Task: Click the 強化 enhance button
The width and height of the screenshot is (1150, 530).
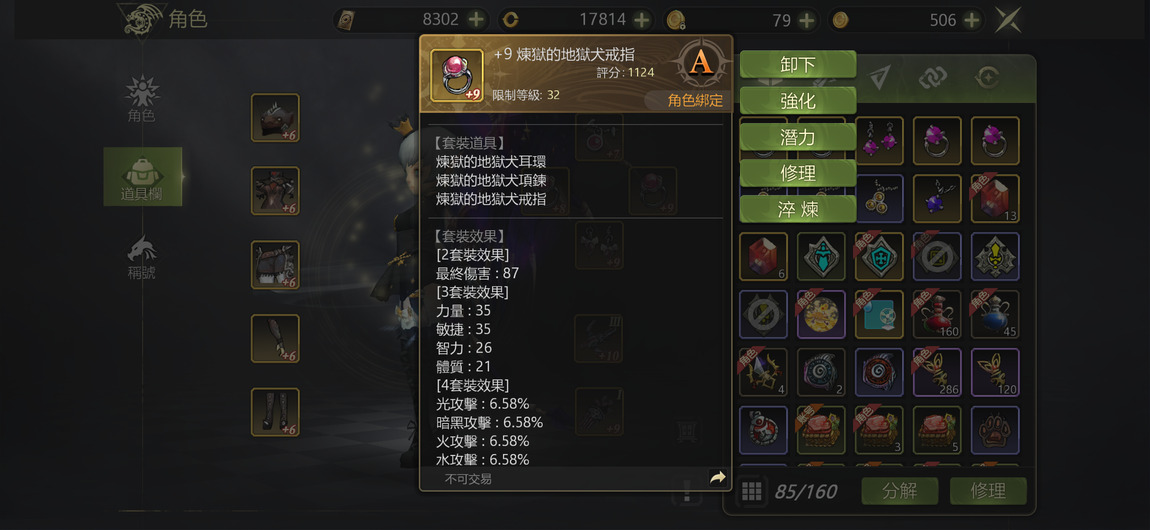Action: (x=797, y=100)
